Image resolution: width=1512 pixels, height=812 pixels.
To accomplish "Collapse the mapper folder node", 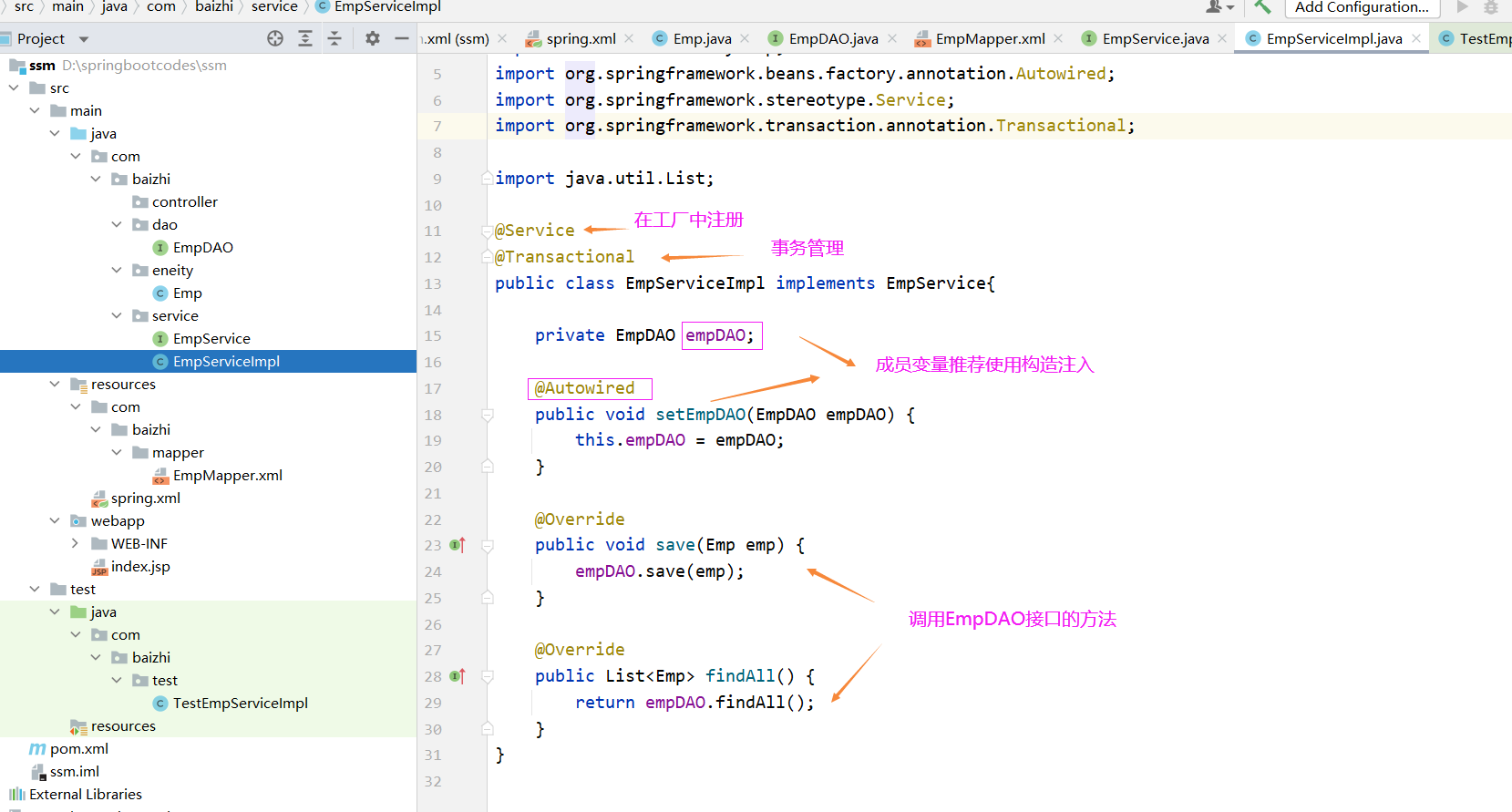I will pyautogui.click(x=117, y=452).
